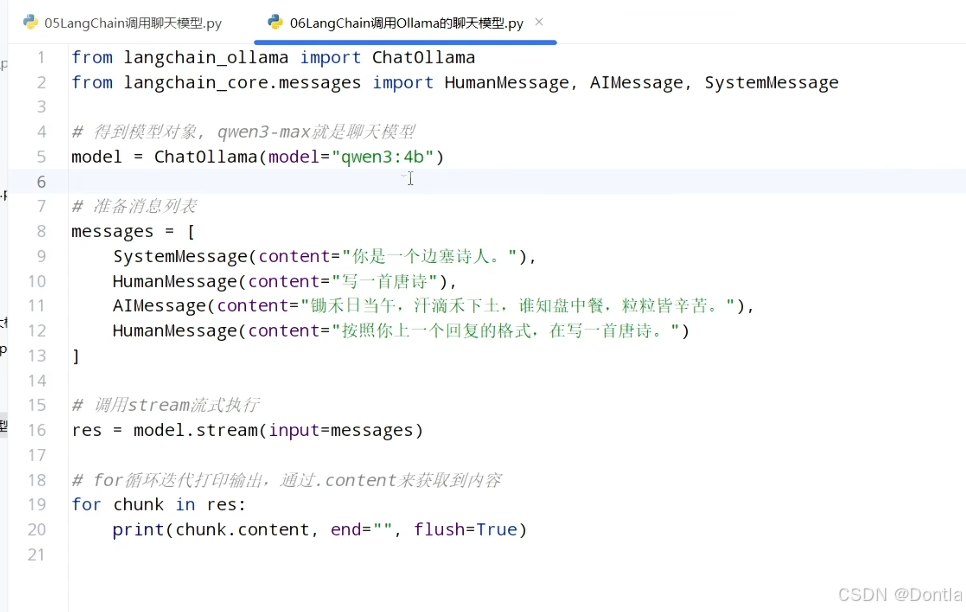Click the for-loop comment on line 18
The image size is (966, 612).
(x=286, y=479)
